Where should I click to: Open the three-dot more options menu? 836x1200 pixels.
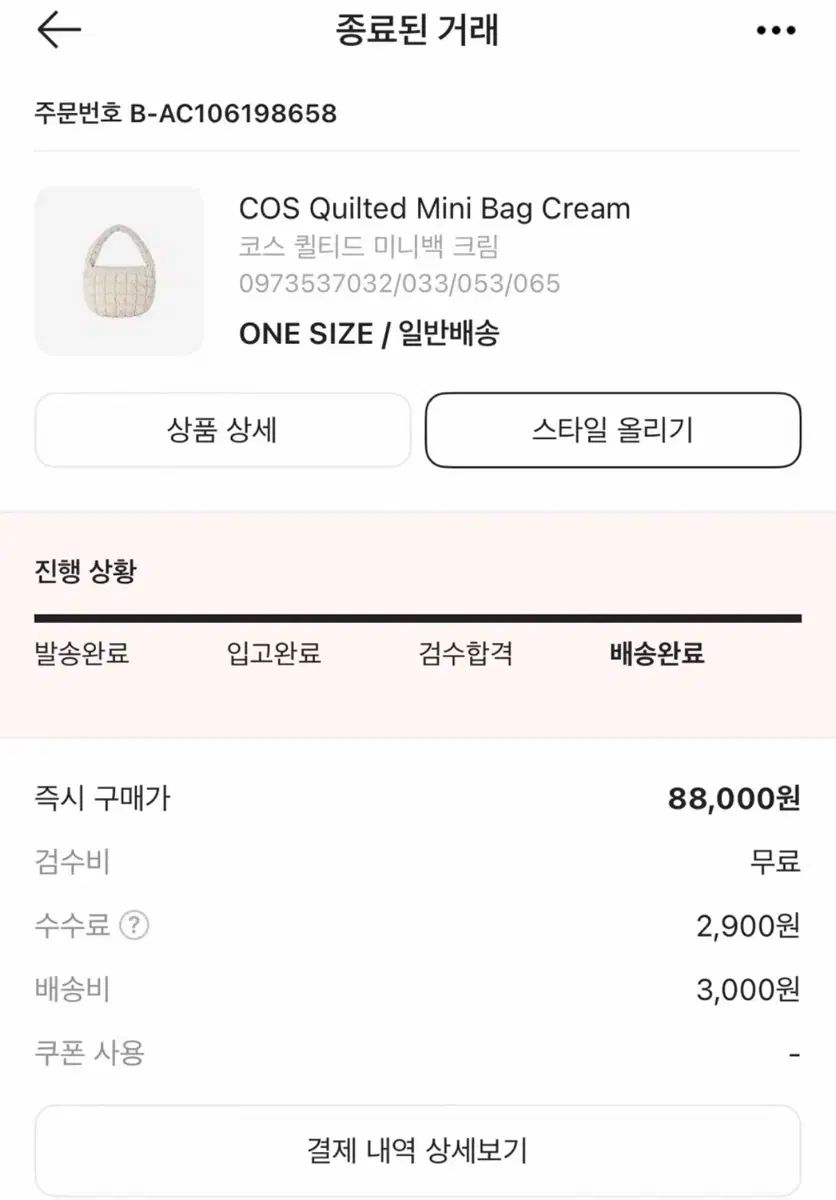coord(776,32)
